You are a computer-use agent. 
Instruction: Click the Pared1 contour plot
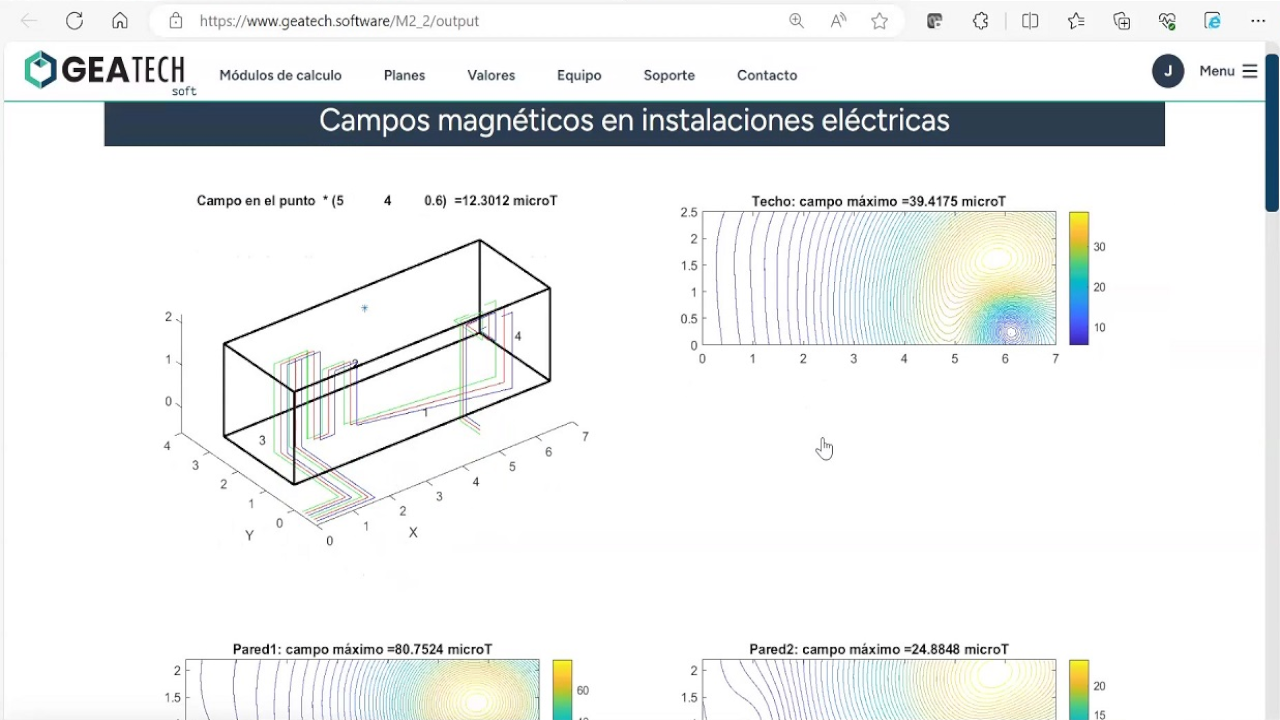pyautogui.click(x=362, y=689)
